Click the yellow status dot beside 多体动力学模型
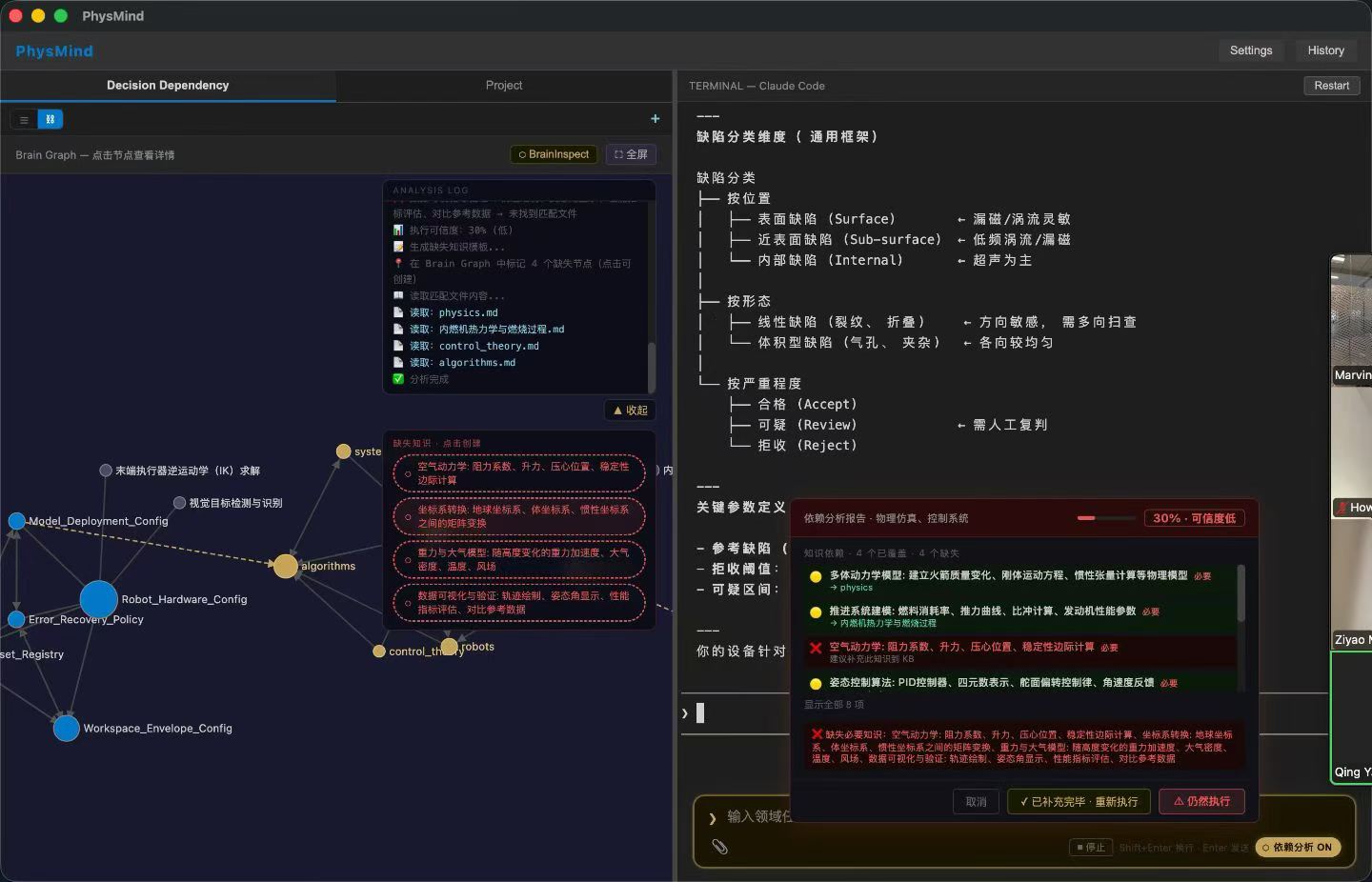The height and width of the screenshot is (882, 1372). 816,576
